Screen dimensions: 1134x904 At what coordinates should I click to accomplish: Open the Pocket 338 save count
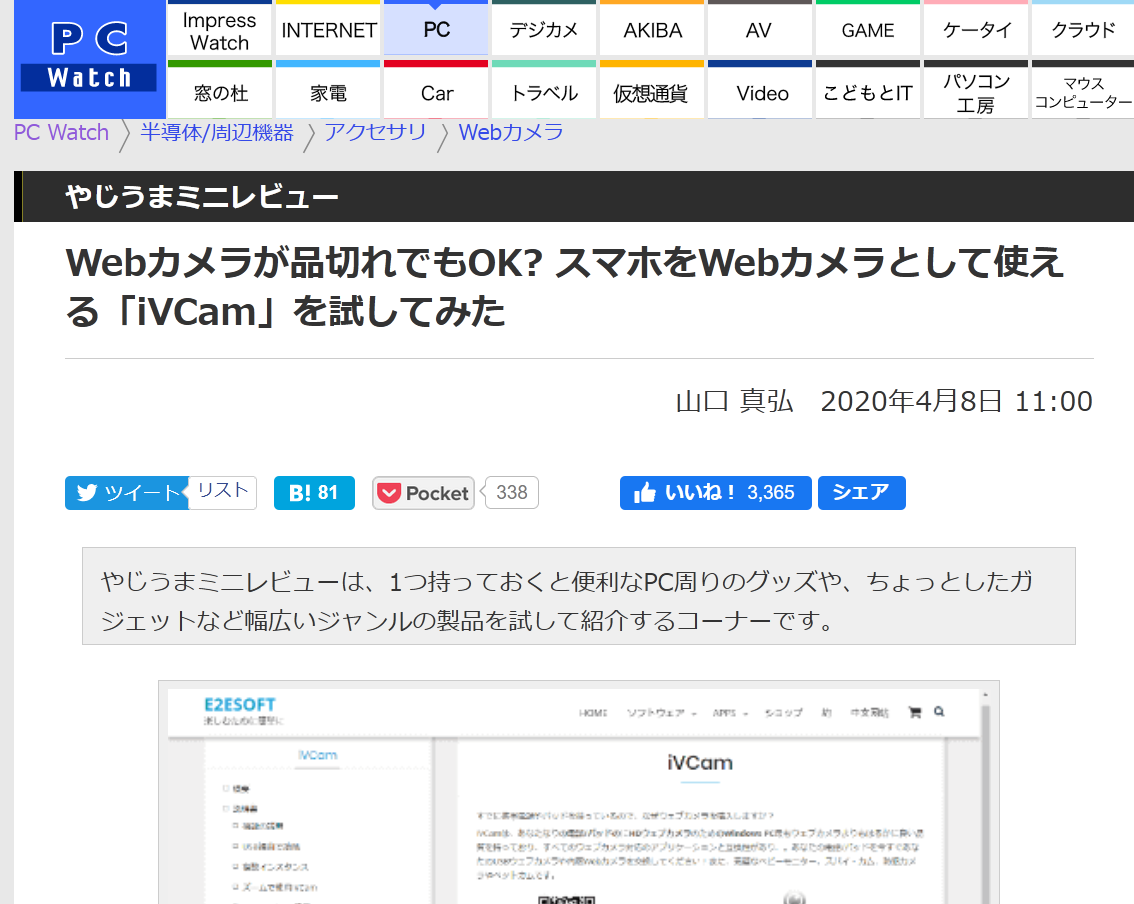tap(512, 492)
